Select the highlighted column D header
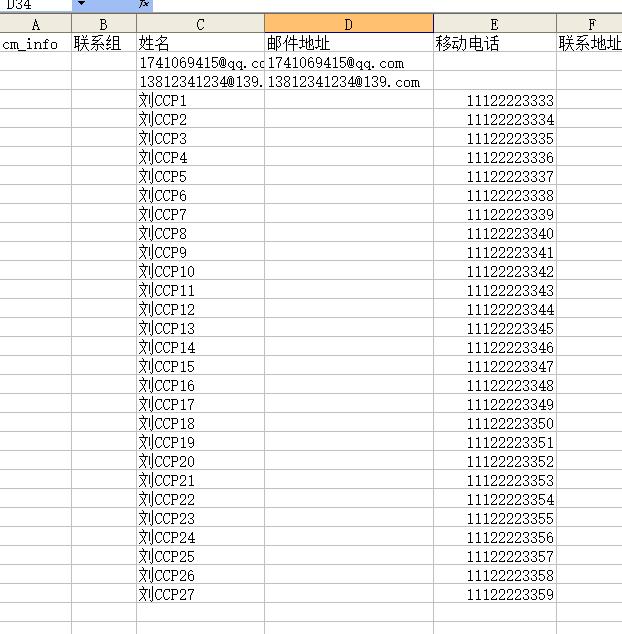622x634 pixels. click(x=348, y=24)
